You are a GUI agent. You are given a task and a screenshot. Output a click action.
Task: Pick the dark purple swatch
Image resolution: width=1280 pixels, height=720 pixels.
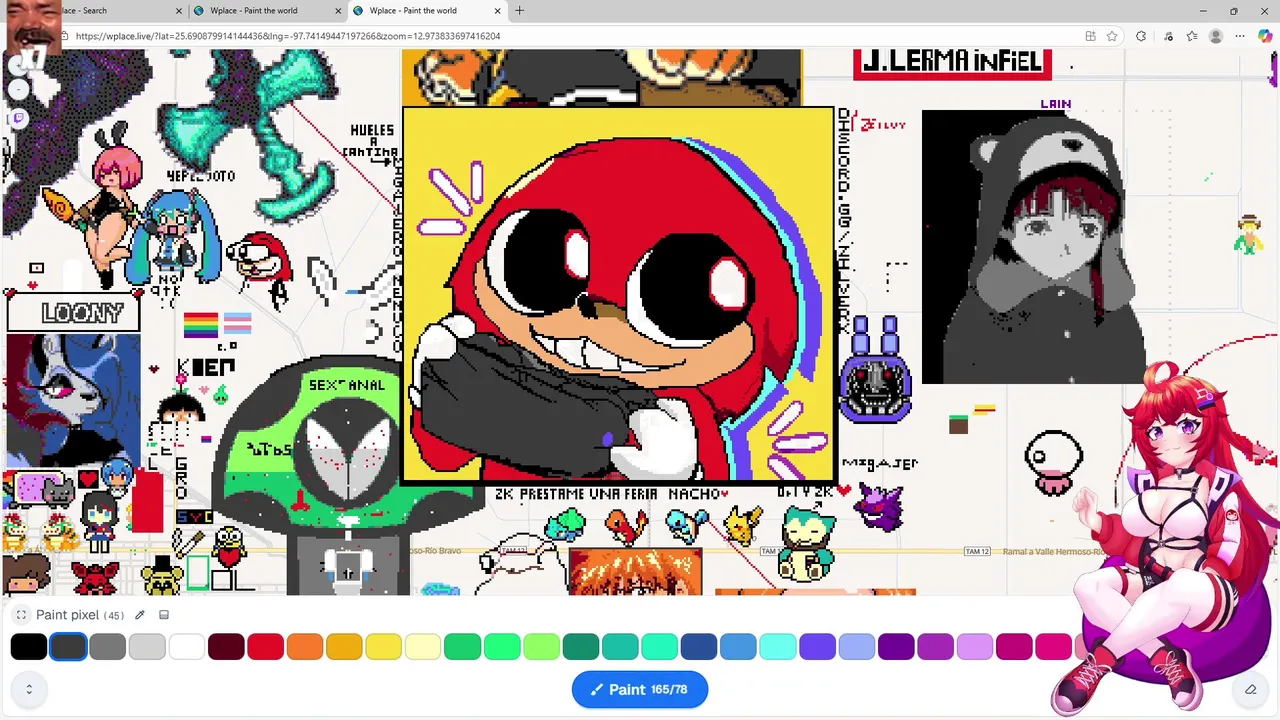pyautogui.click(x=896, y=647)
